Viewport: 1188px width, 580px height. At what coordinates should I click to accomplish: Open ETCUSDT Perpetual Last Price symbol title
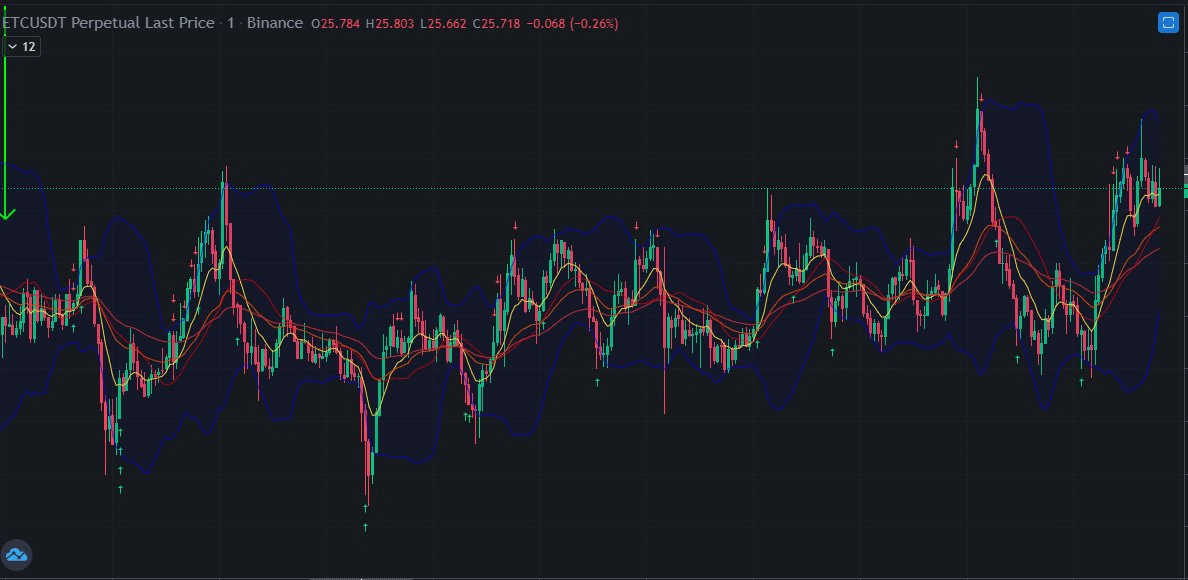click(108, 23)
